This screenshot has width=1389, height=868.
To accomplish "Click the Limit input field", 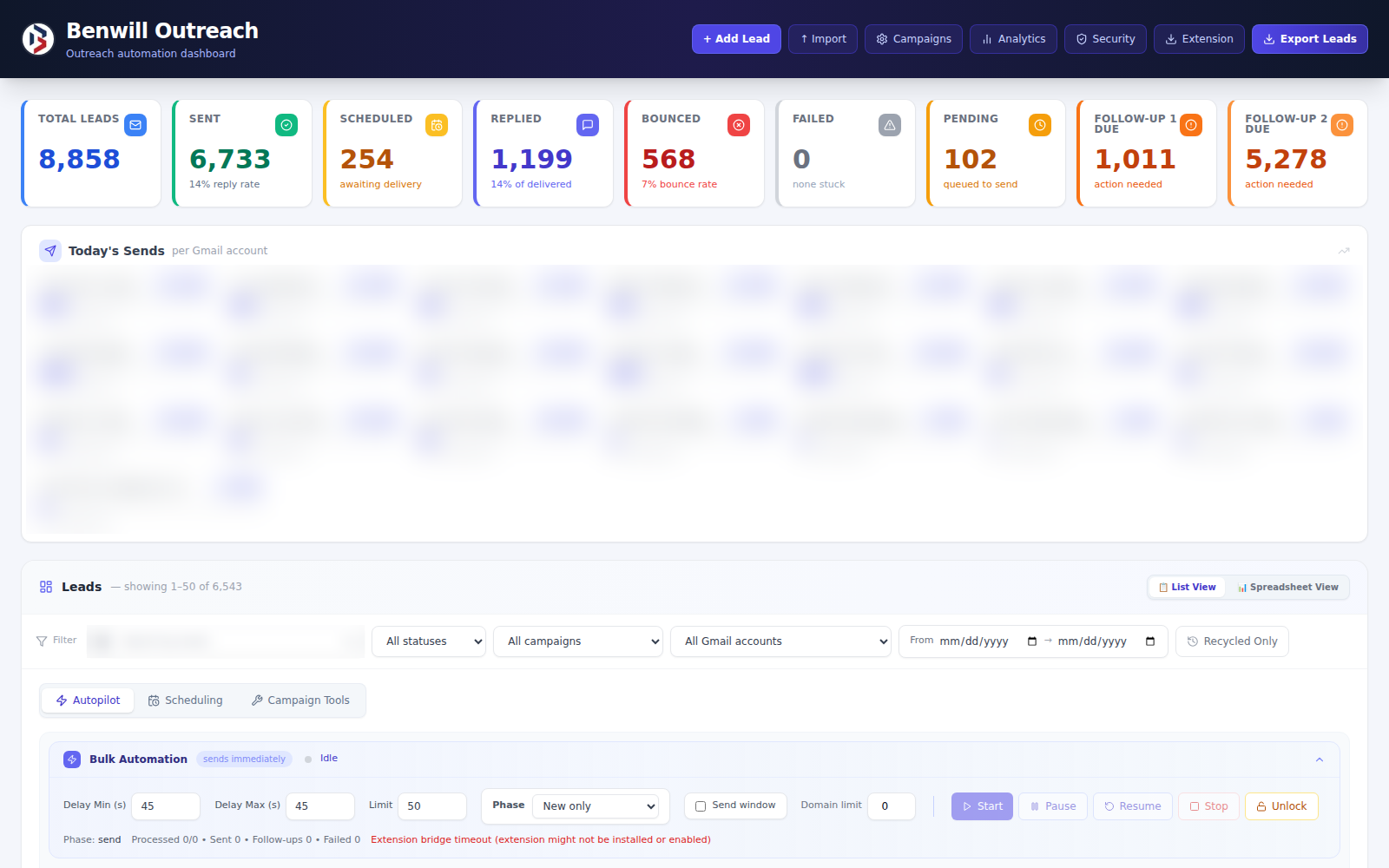I will (432, 806).
